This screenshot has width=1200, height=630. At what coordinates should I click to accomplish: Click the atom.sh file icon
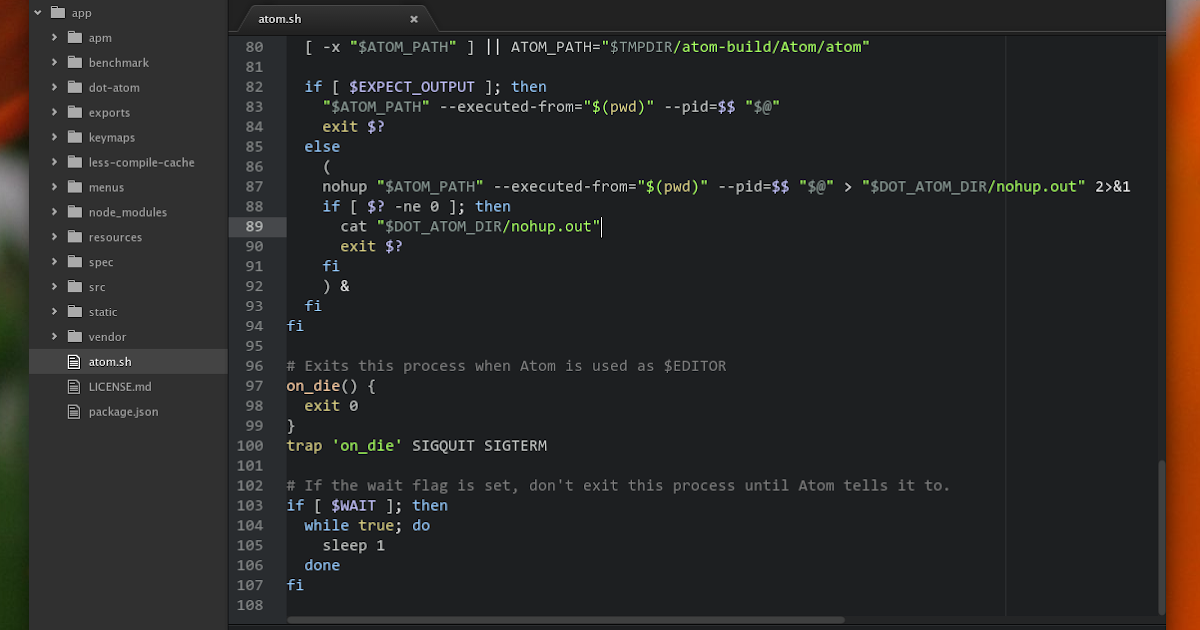(73, 362)
